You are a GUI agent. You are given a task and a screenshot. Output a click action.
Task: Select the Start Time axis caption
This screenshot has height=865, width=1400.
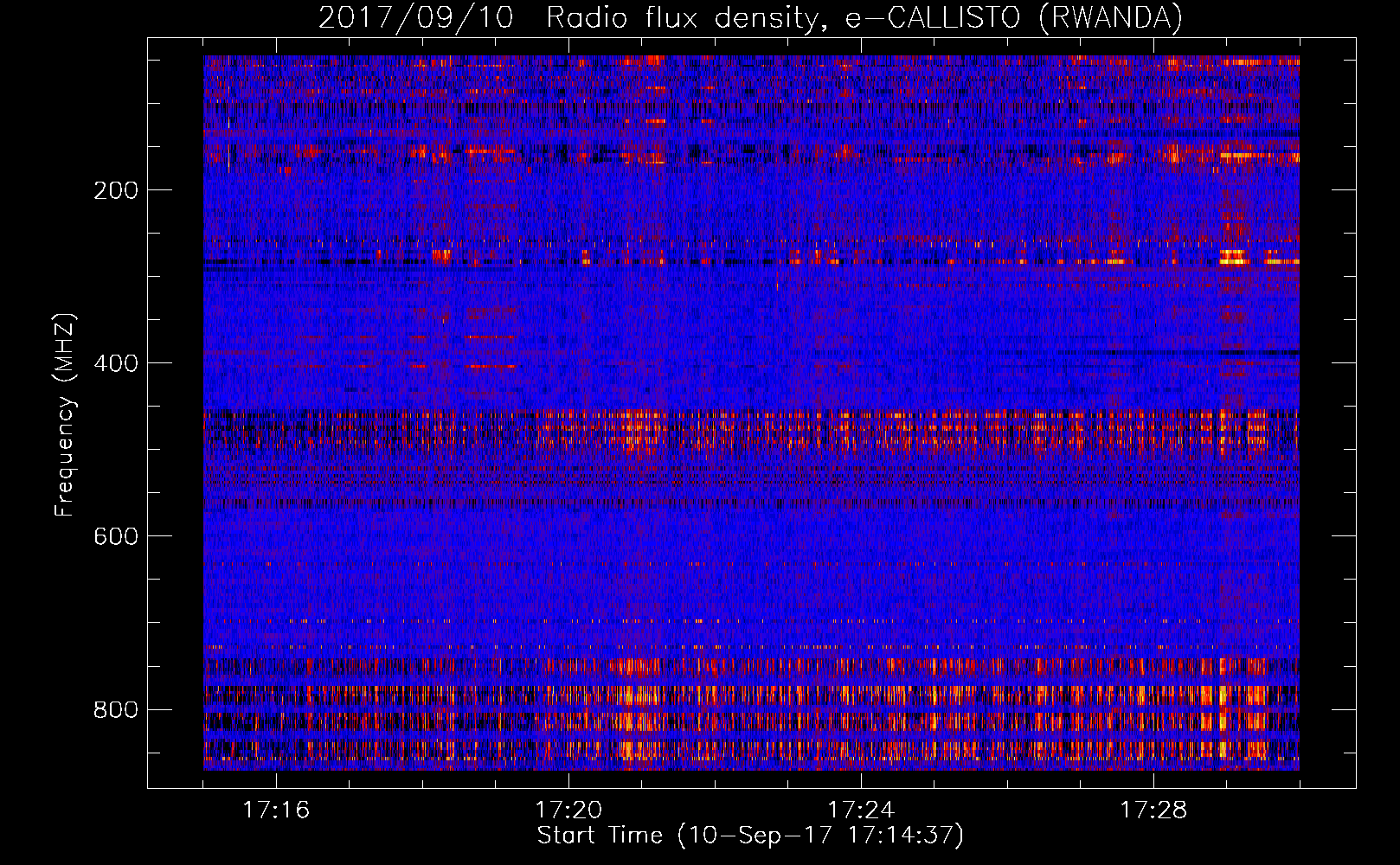click(750, 836)
